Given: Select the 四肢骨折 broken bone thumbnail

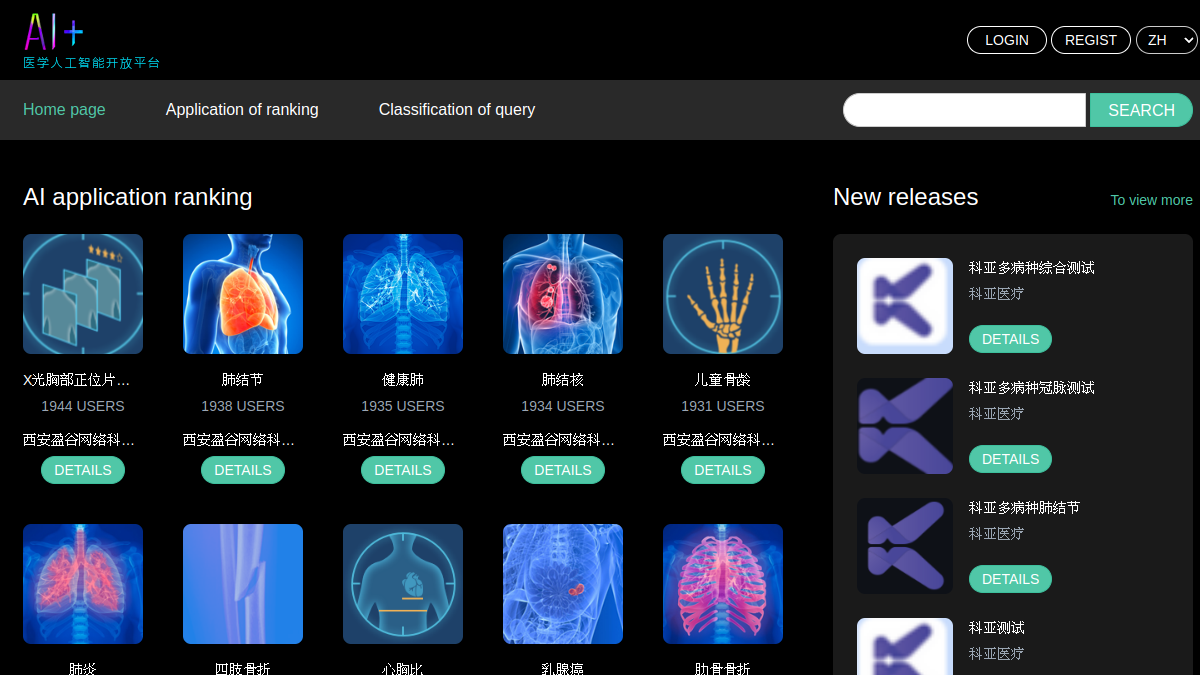Looking at the screenshot, I should [243, 584].
